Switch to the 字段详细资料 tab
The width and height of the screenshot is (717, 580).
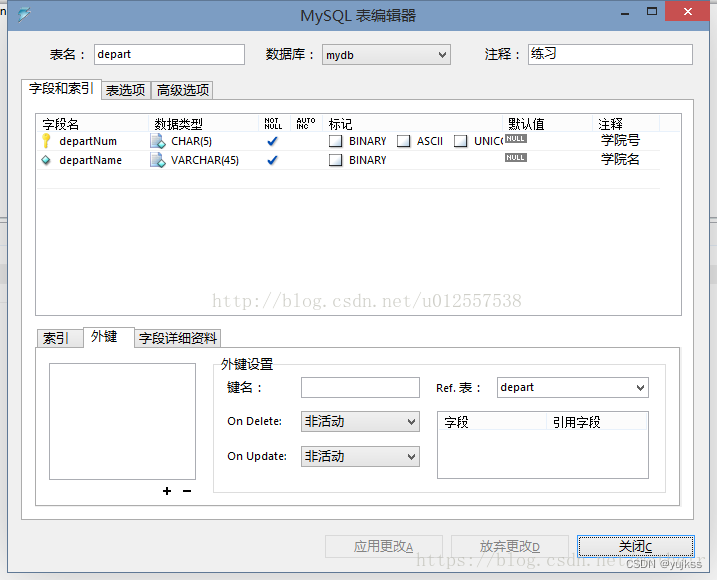(177, 338)
